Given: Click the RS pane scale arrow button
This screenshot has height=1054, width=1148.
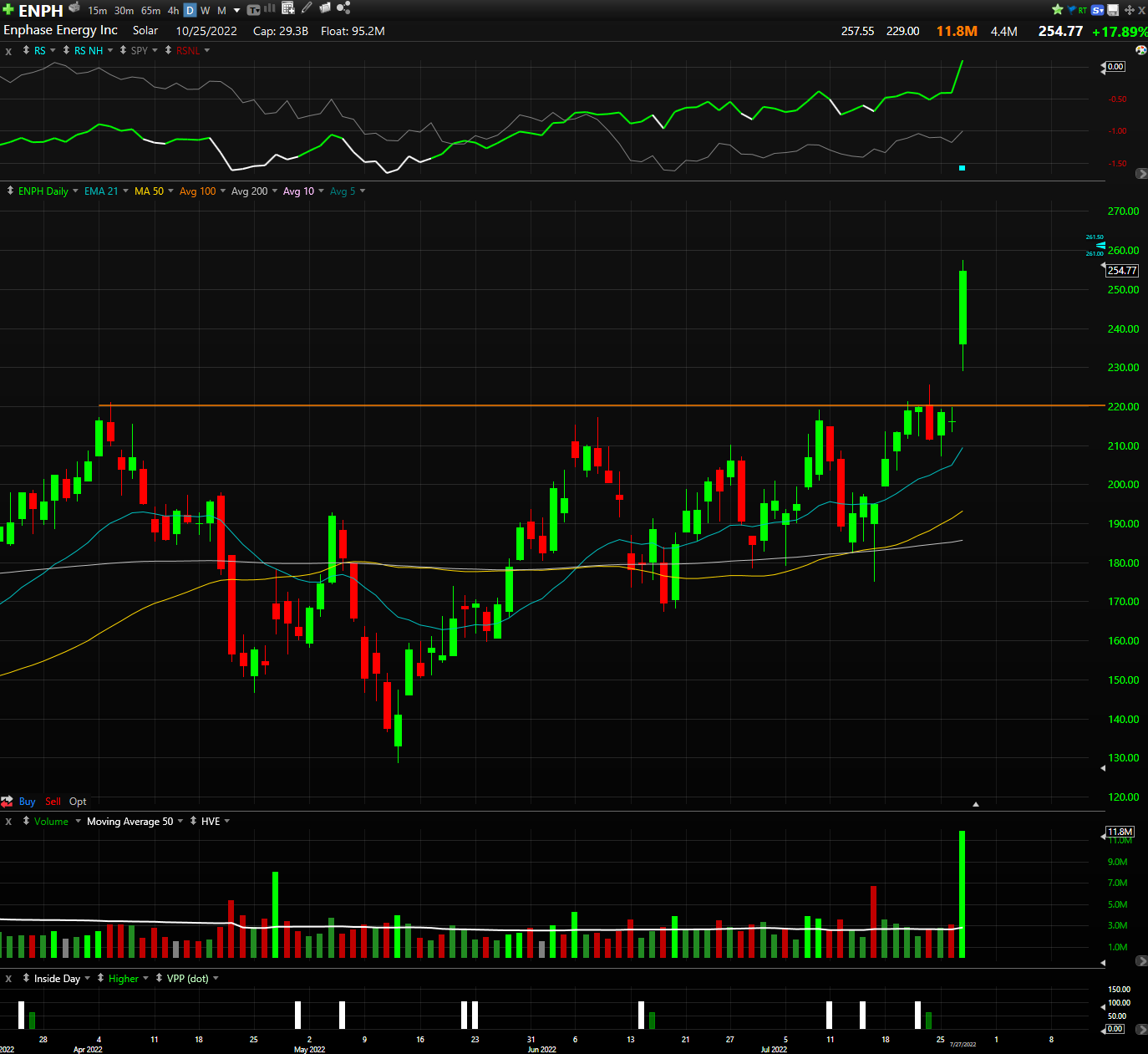Looking at the screenshot, I should [1141, 174].
